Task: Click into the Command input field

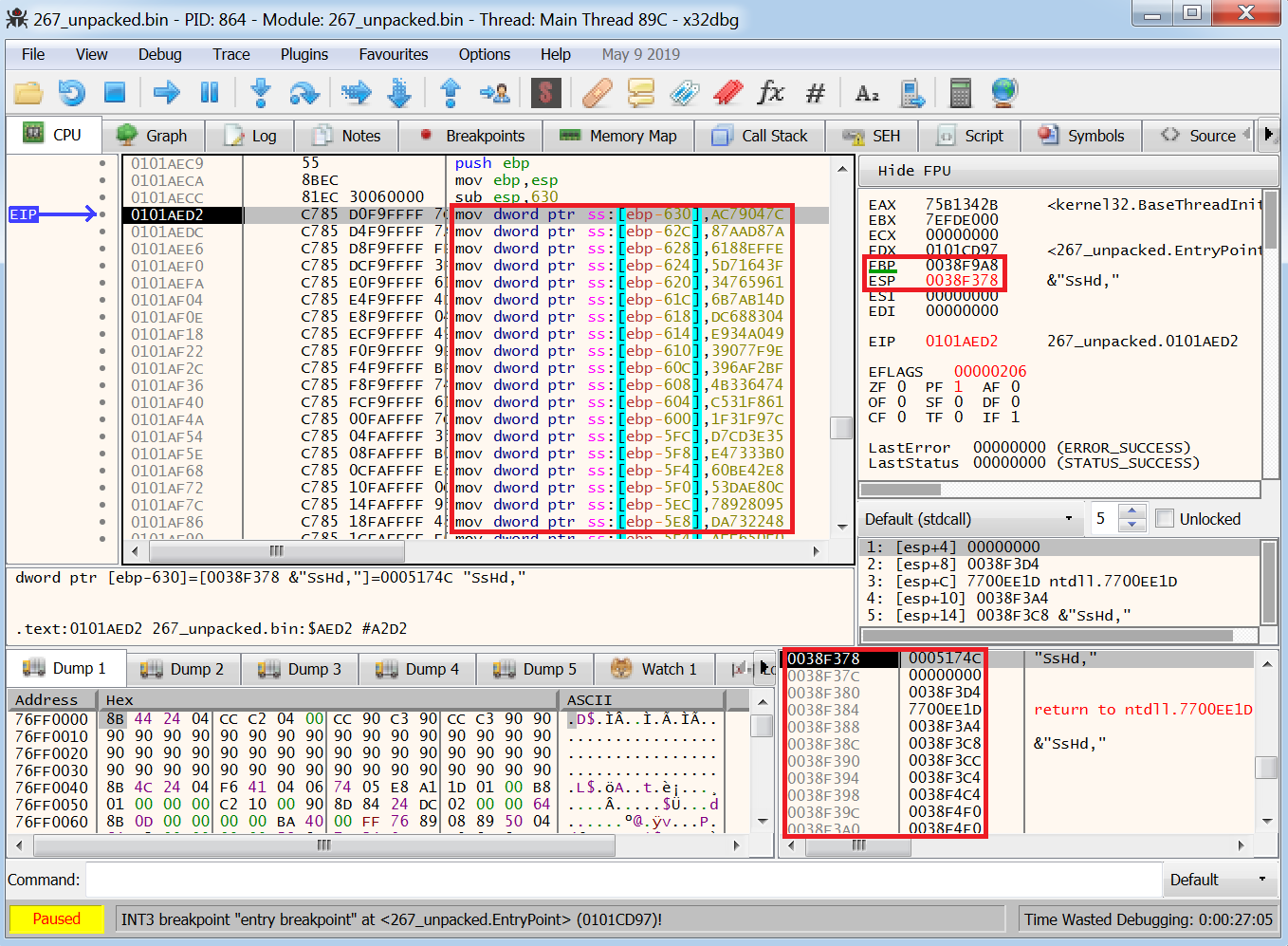Action: (623, 880)
